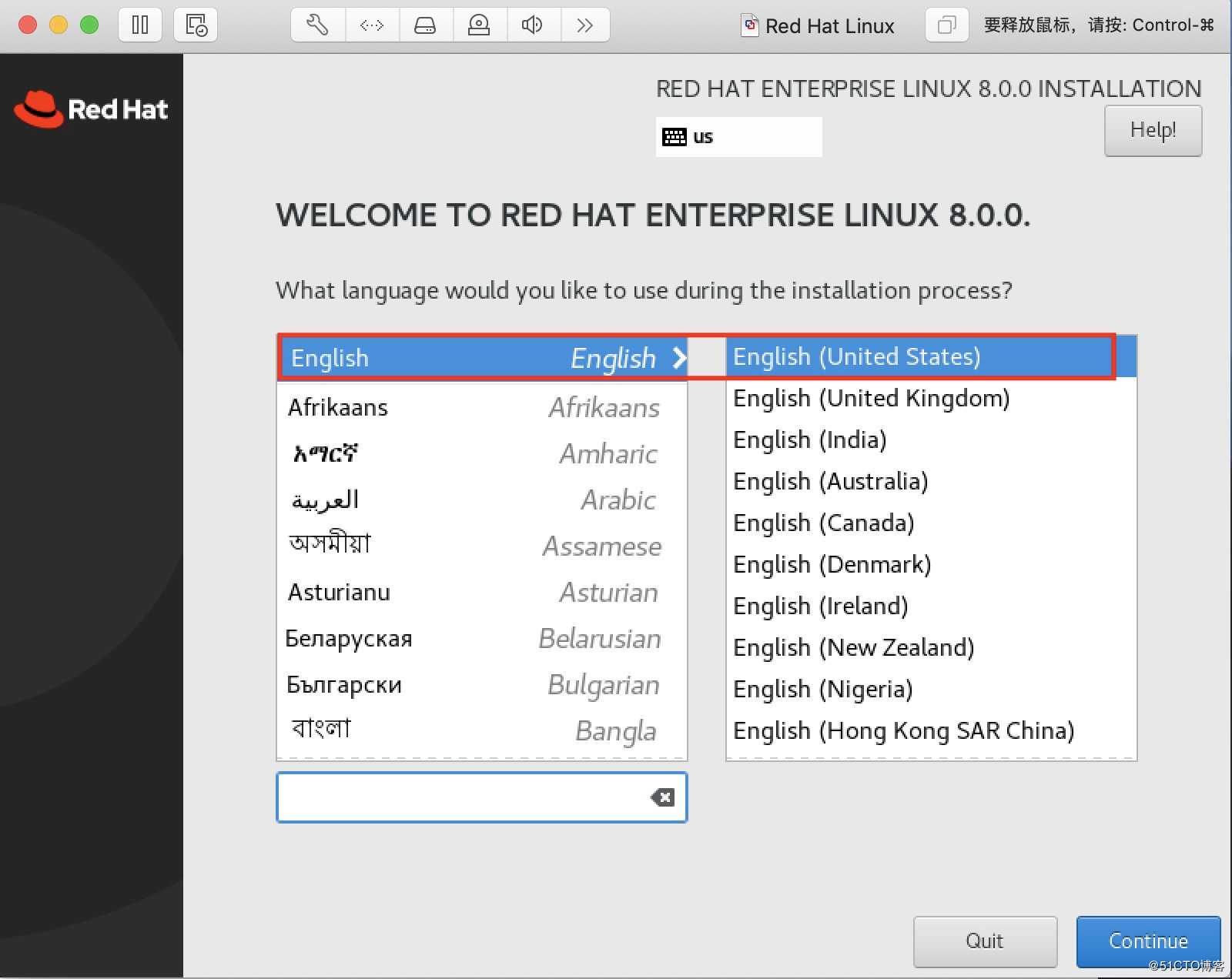This screenshot has width=1232, height=979.
Task: Select Assamese in the language list
Action: pyautogui.click(x=482, y=546)
